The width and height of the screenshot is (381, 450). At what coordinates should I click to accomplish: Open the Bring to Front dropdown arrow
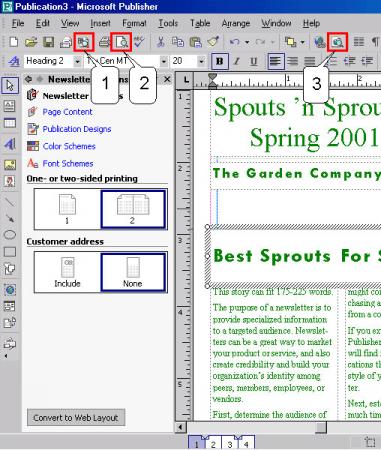point(302,42)
